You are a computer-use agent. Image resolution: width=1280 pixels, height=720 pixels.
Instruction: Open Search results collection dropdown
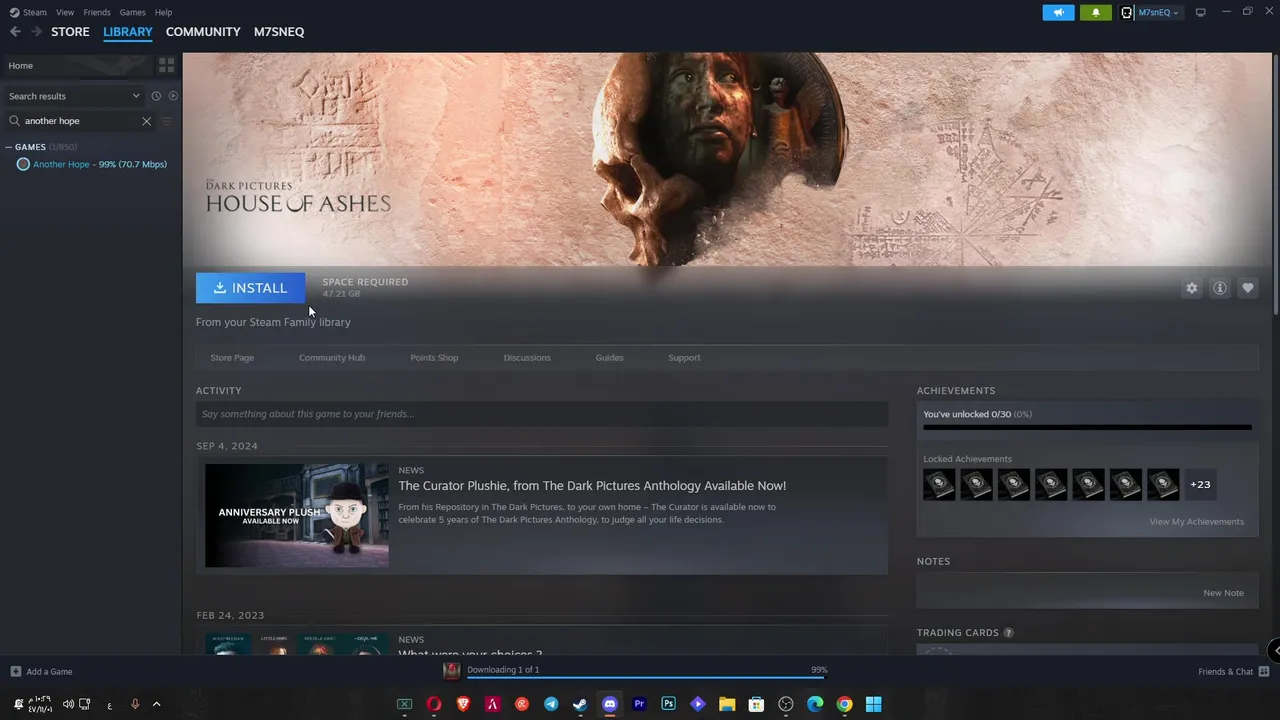75,96
